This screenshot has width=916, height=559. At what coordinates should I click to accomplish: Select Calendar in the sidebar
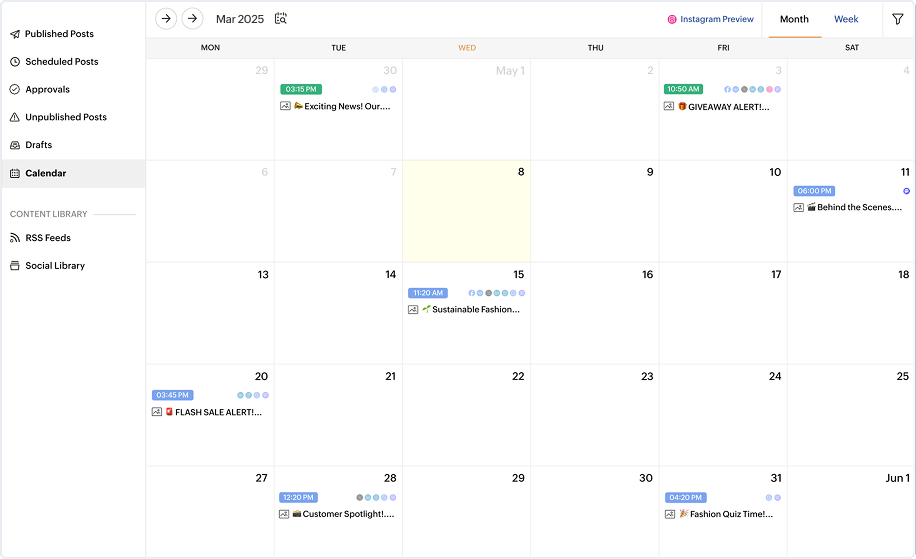[73, 173]
